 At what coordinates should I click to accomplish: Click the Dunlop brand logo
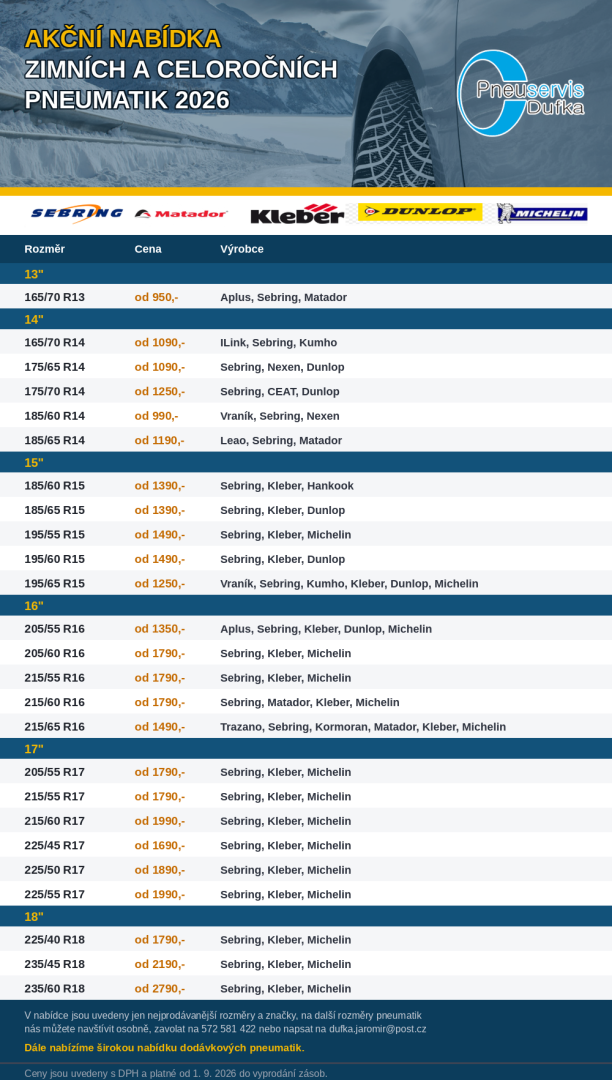tap(420, 212)
